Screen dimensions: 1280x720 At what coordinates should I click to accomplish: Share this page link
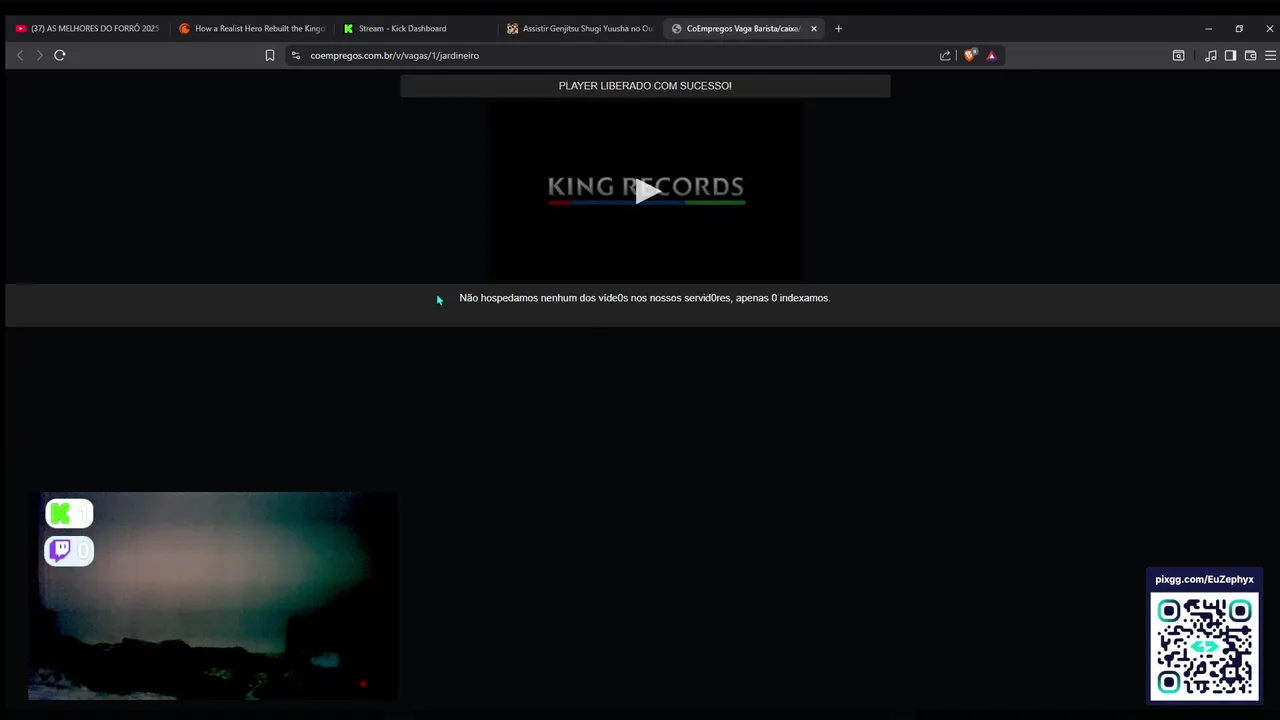point(945,55)
